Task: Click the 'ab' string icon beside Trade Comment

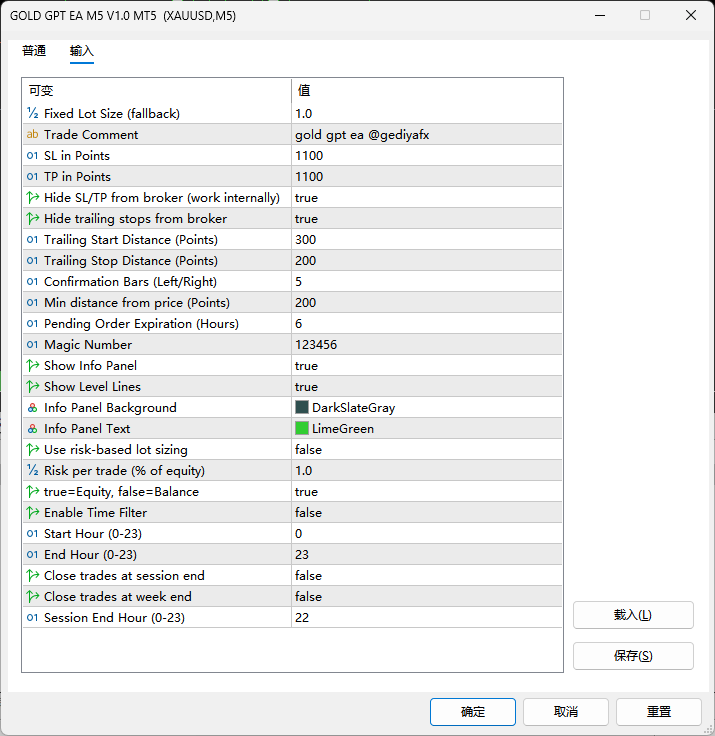Action: point(32,134)
